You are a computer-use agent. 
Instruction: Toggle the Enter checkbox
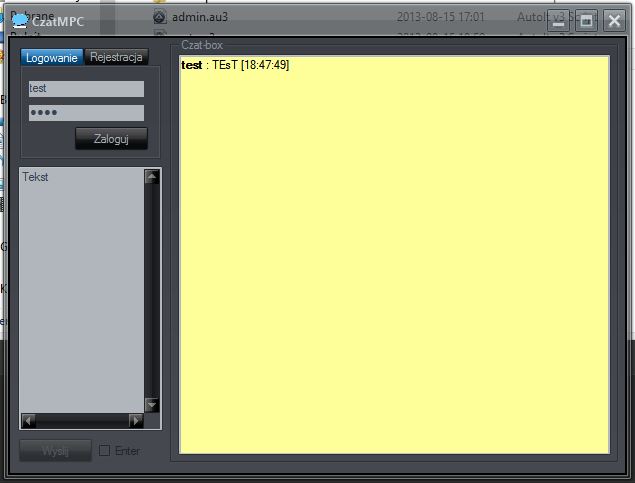104,451
